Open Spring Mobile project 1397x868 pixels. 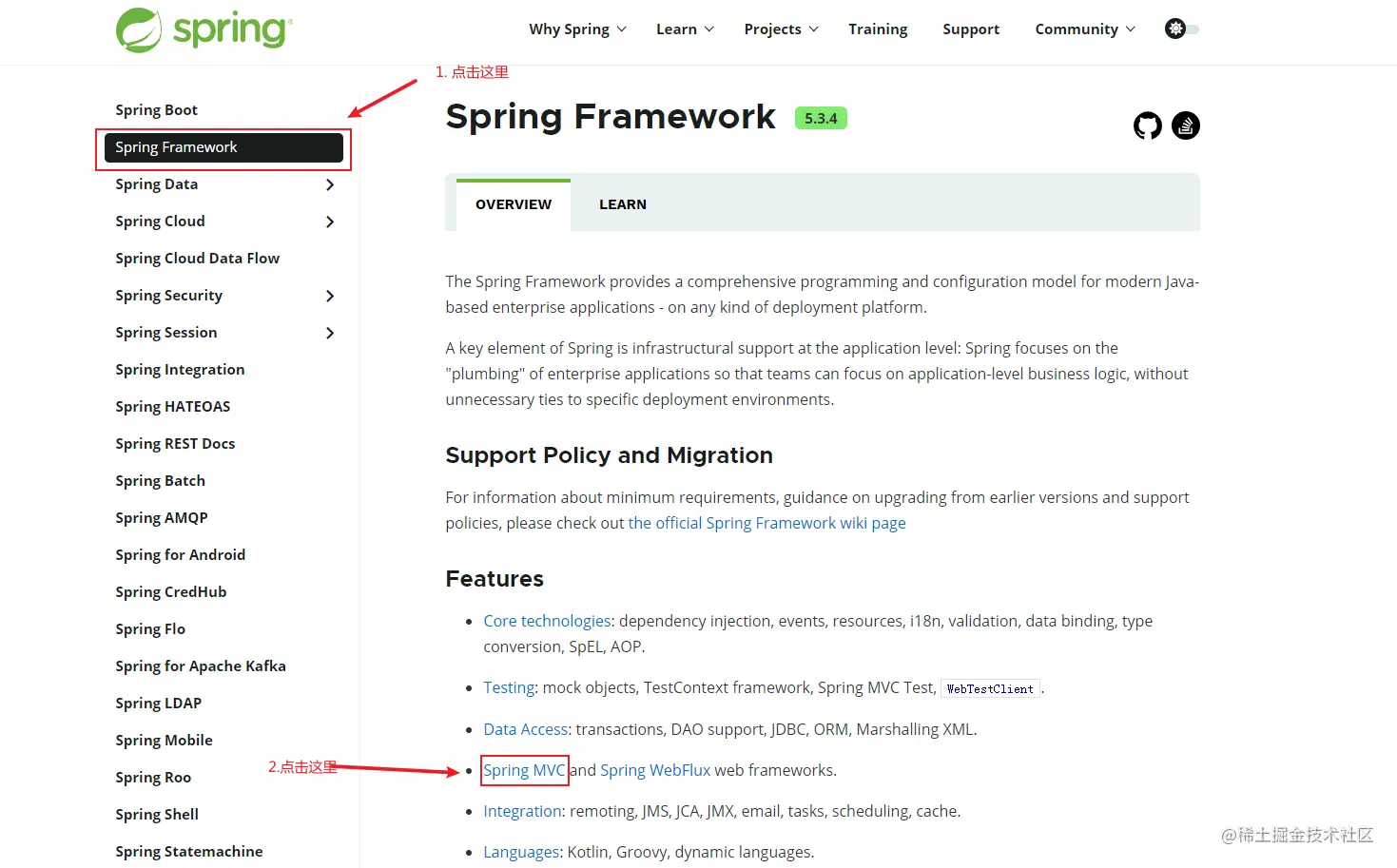[x=164, y=741]
